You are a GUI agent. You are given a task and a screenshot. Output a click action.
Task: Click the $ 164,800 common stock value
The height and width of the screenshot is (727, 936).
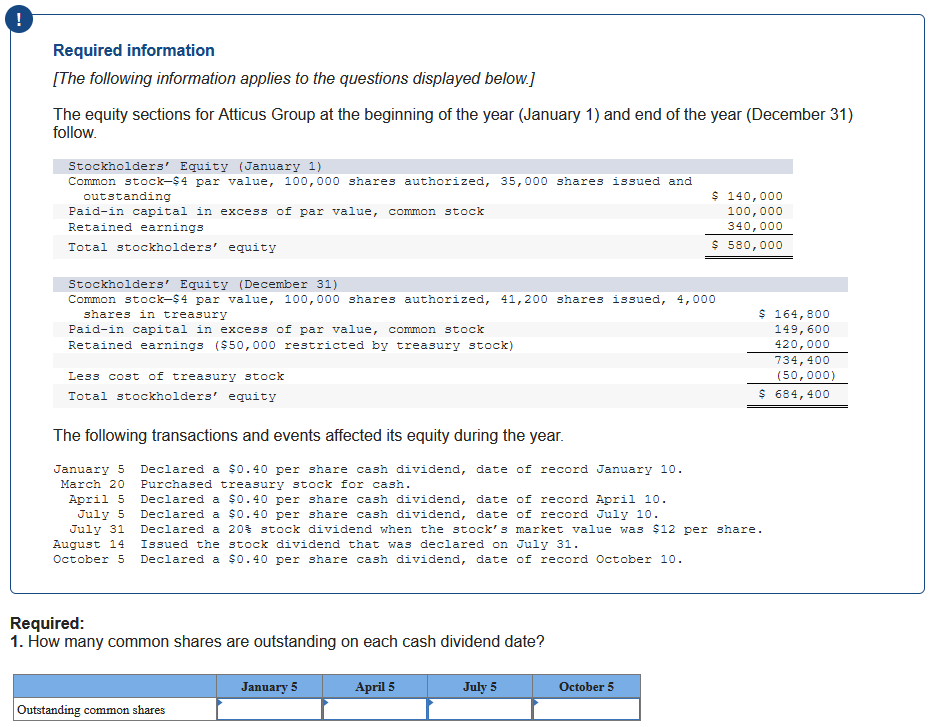[x=794, y=314]
